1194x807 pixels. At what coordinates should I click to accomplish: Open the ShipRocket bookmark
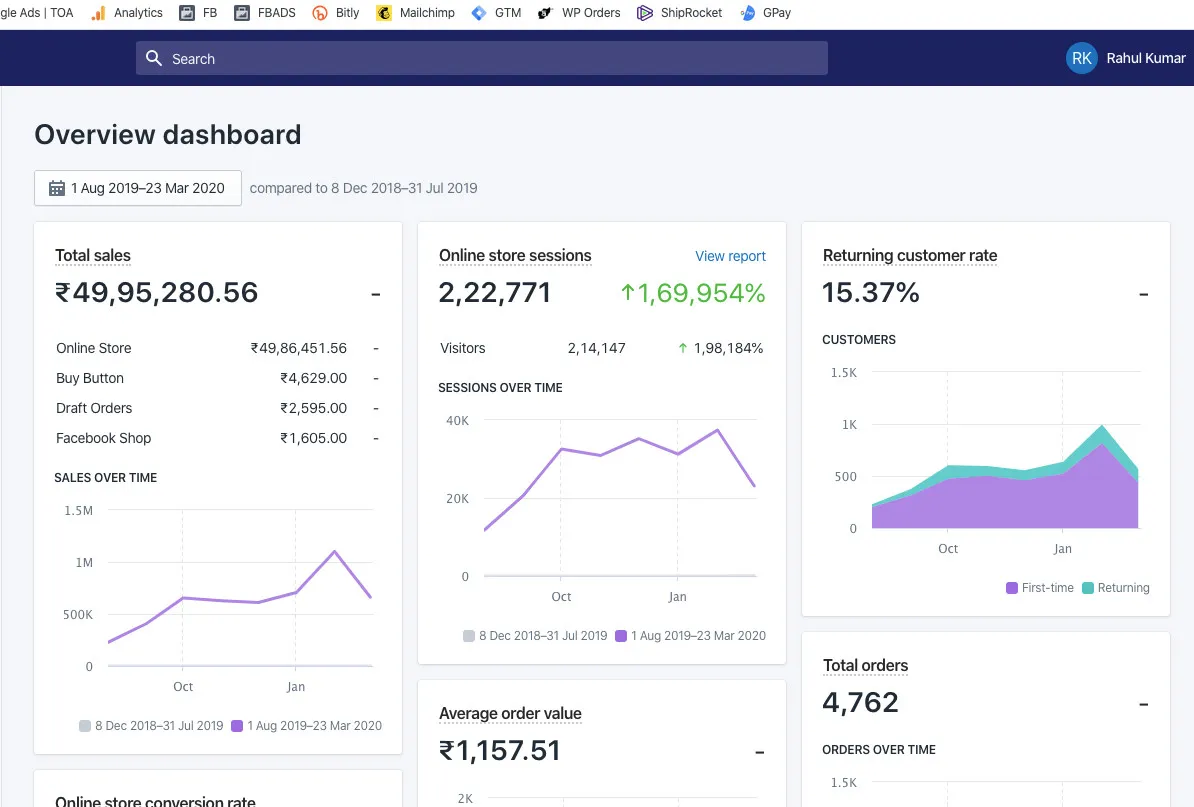[x=679, y=13]
